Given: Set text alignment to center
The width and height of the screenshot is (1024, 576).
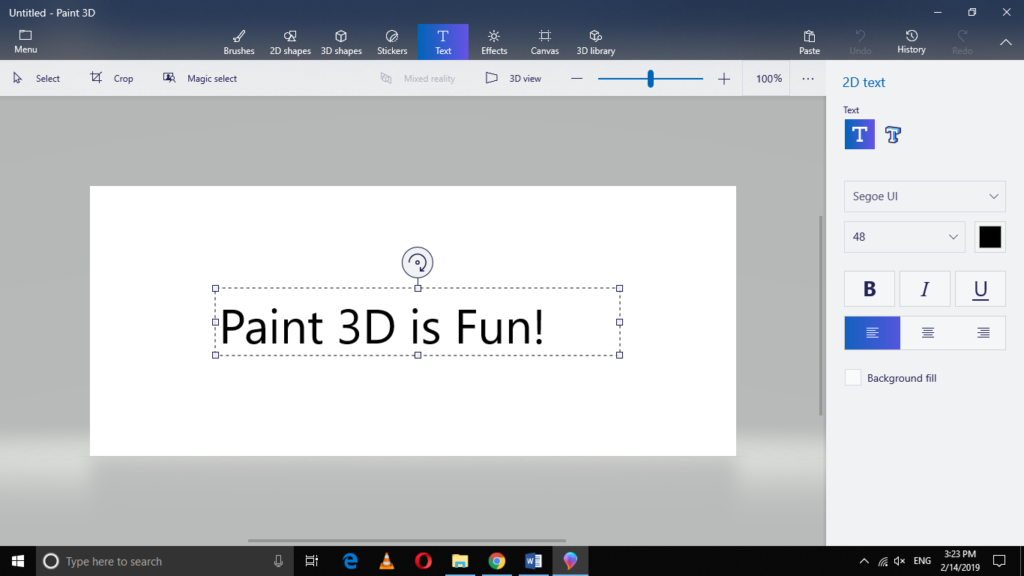Looking at the screenshot, I should [x=927, y=333].
